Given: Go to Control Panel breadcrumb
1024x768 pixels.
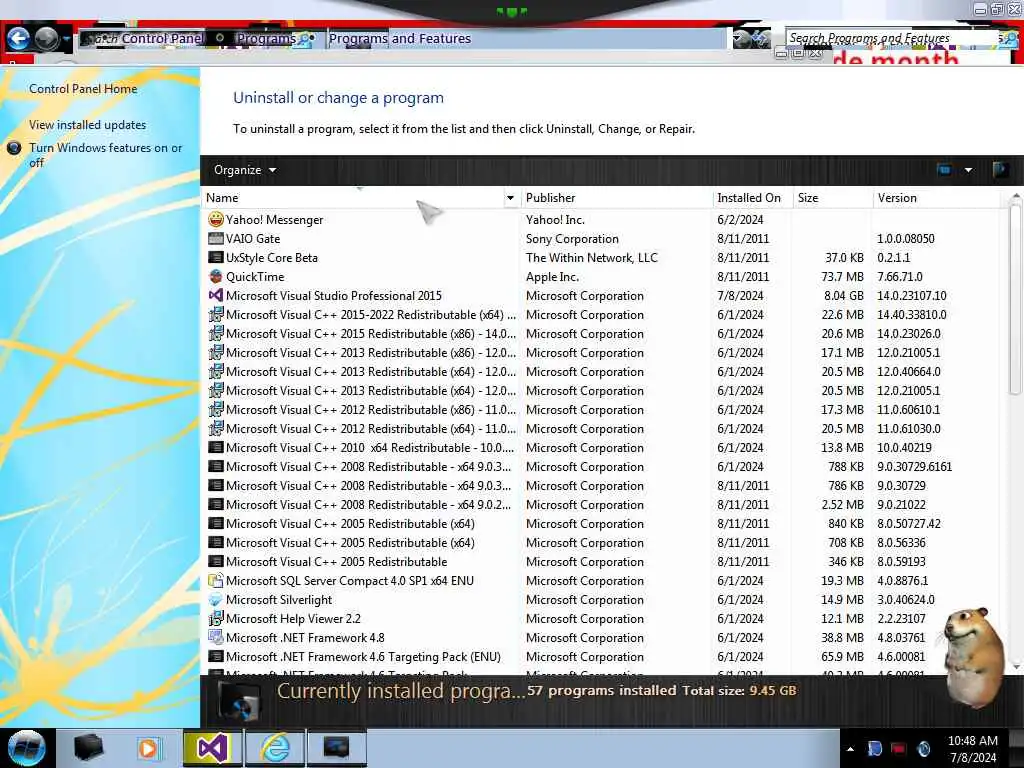Looking at the screenshot, I should 162,39.
